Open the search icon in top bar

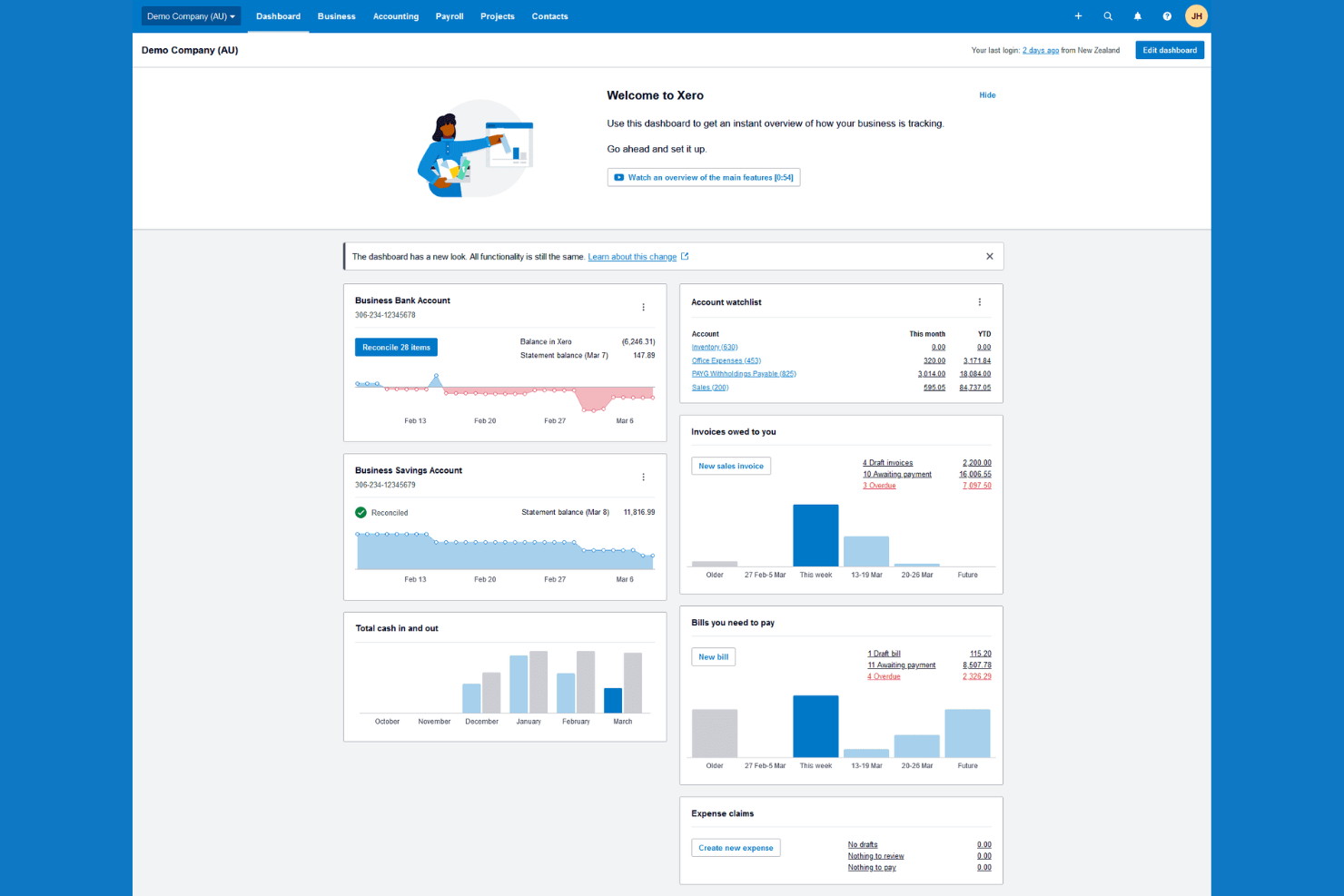click(1108, 16)
